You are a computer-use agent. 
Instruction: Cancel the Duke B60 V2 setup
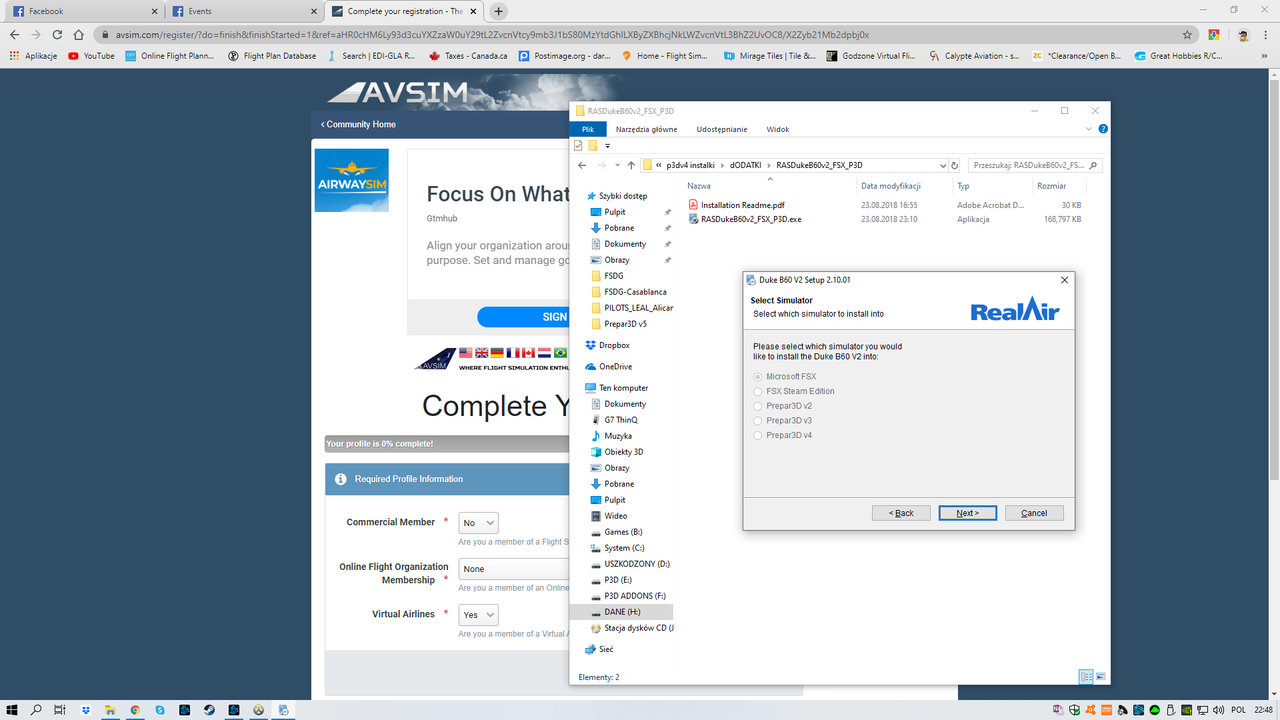pos(1034,513)
